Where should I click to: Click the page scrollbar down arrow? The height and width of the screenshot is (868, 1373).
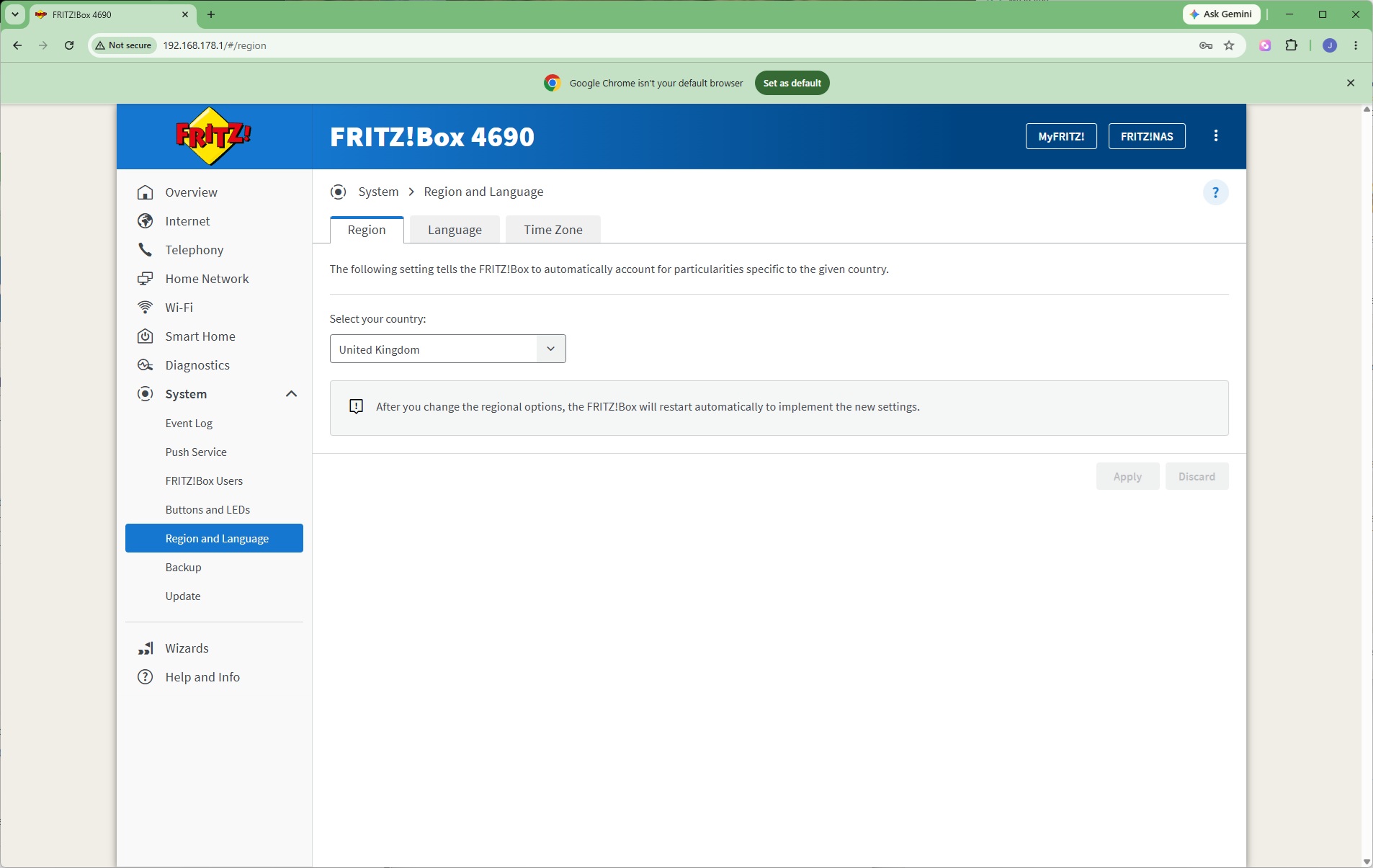coord(1367,862)
